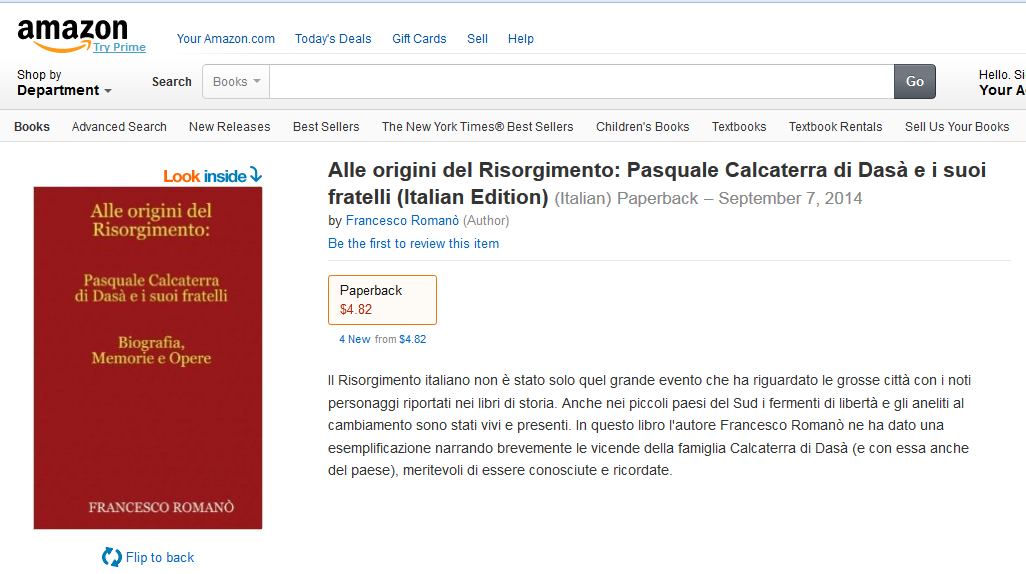Click the Flip to back icon

point(112,557)
